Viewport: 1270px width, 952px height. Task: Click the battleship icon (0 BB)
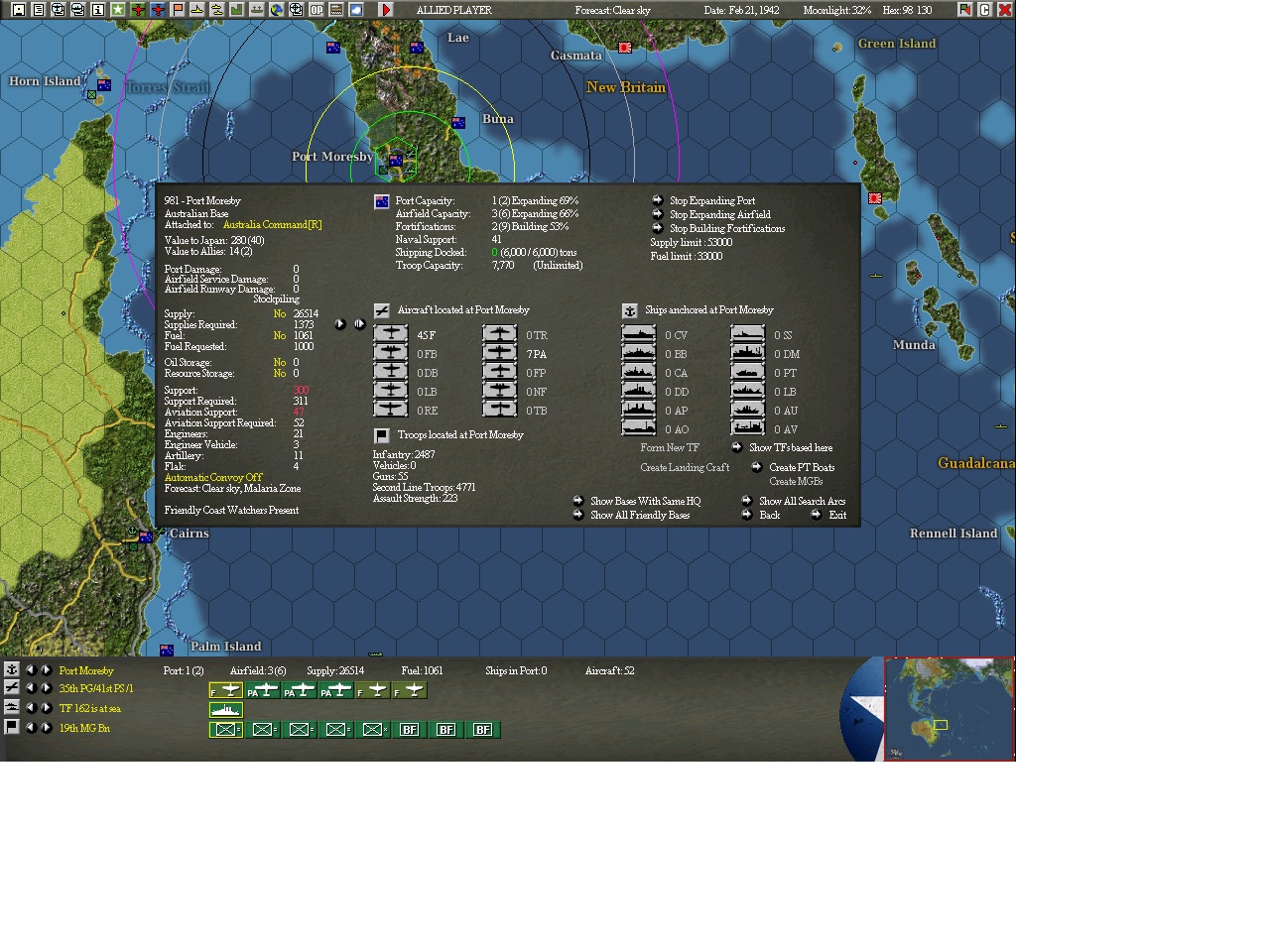click(x=638, y=353)
